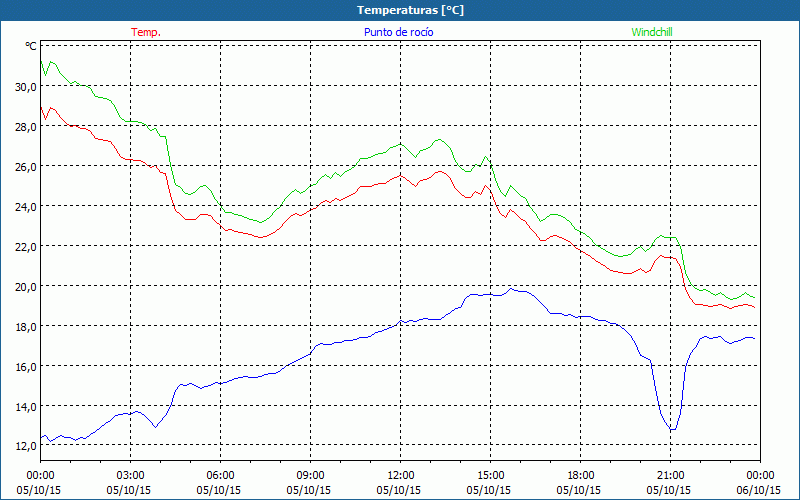Click the '05/10/15' date under 09:00

309,490
